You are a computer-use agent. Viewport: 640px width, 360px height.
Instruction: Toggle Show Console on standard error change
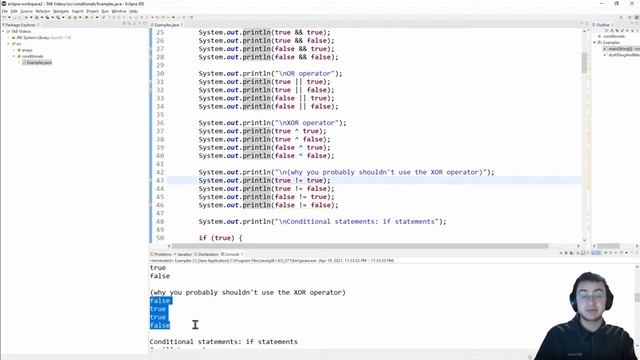(x=599, y=253)
